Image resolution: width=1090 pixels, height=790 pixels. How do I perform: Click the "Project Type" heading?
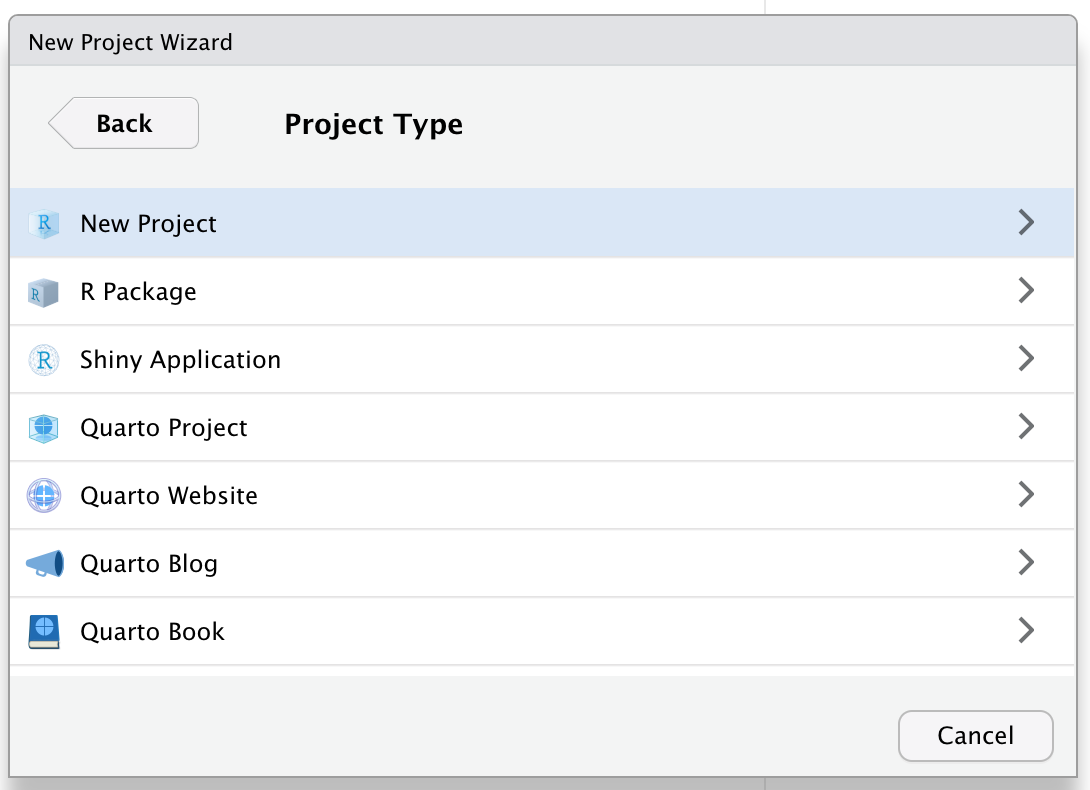click(x=373, y=124)
